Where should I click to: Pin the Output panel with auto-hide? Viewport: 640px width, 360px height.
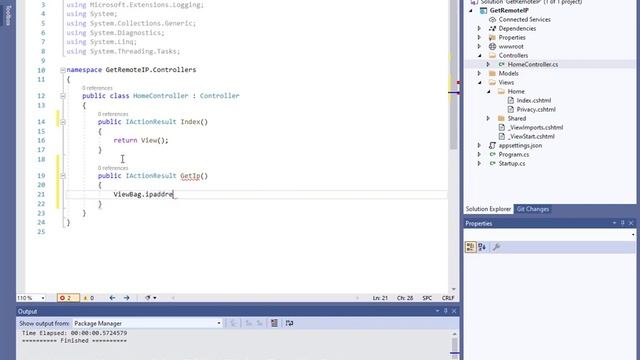(446, 311)
